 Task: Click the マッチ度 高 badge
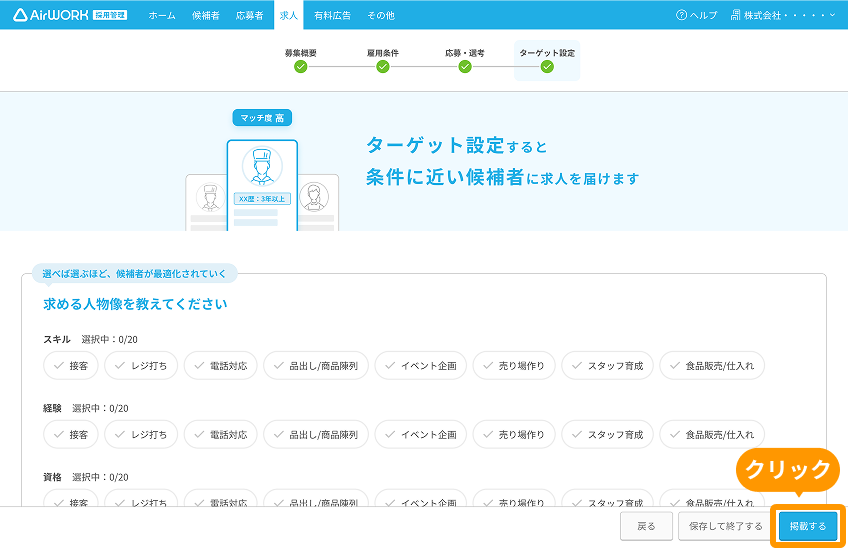[262, 118]
